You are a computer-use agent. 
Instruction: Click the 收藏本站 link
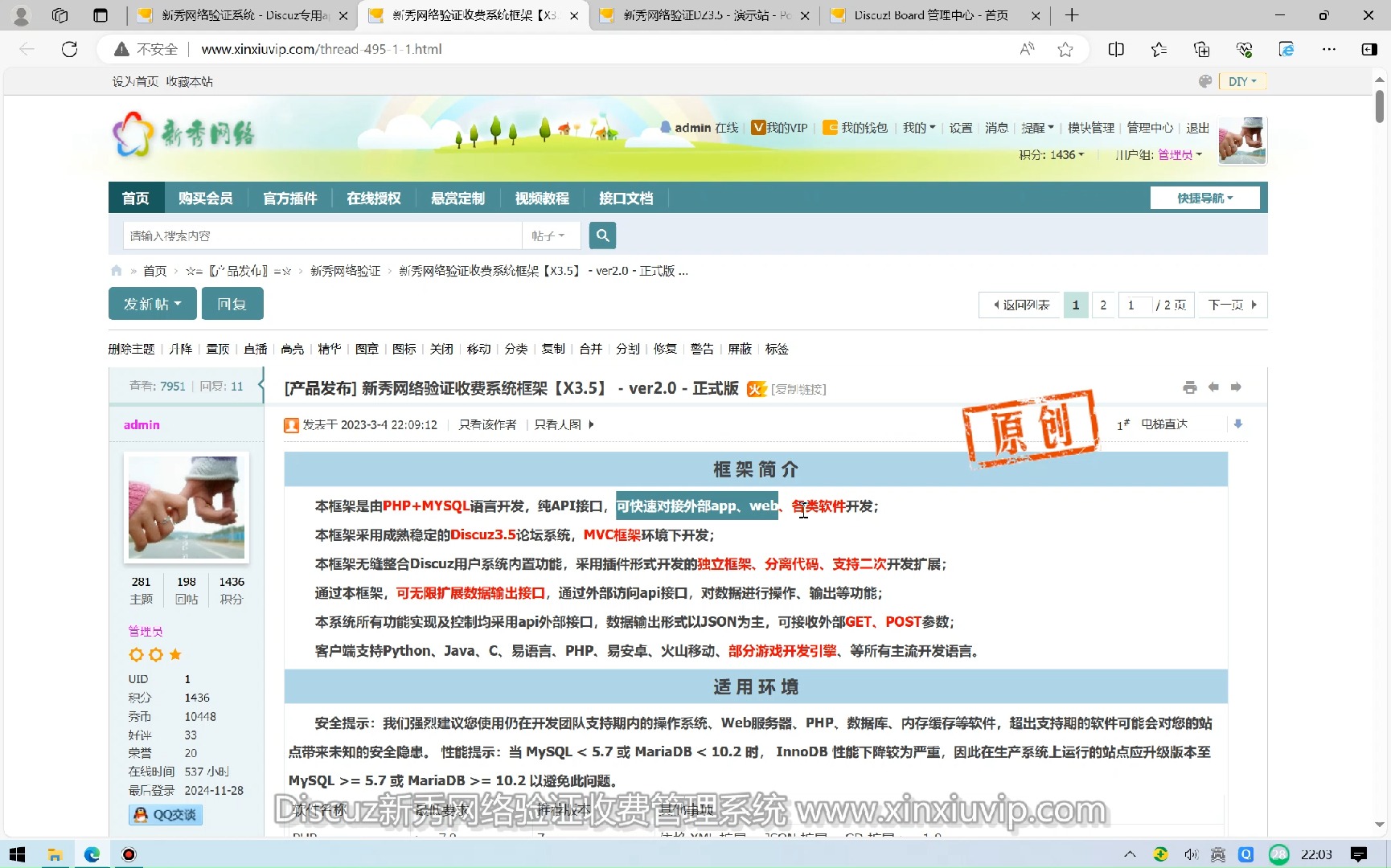pyautogui.click(x=190, y=81)
